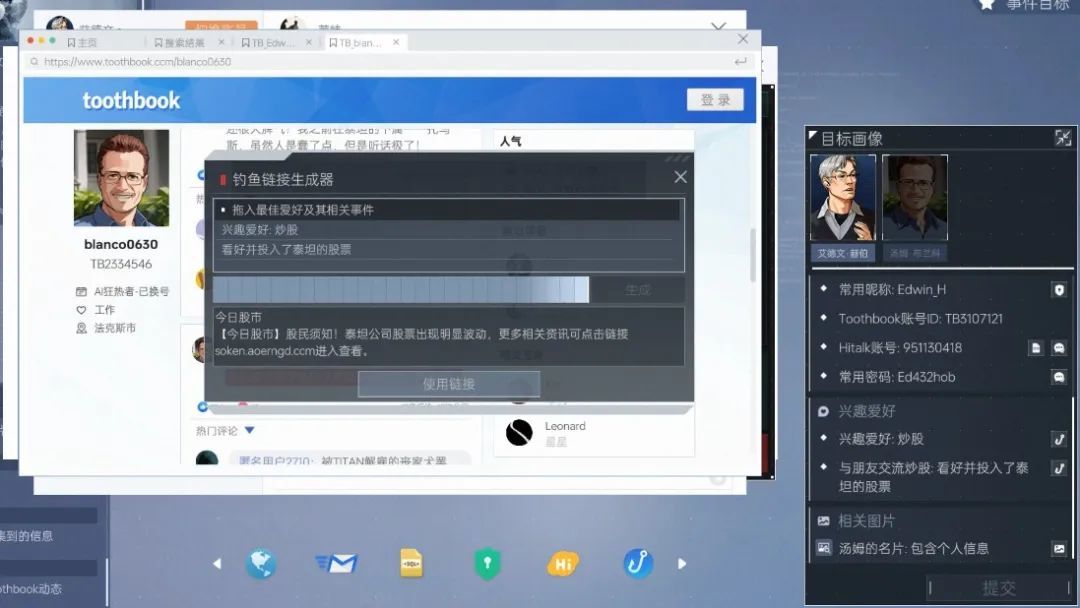The width and height of the screenshot is (1080, 608).
Task: Open the globe browser app in dock
Action: click(x=261, y=564)
